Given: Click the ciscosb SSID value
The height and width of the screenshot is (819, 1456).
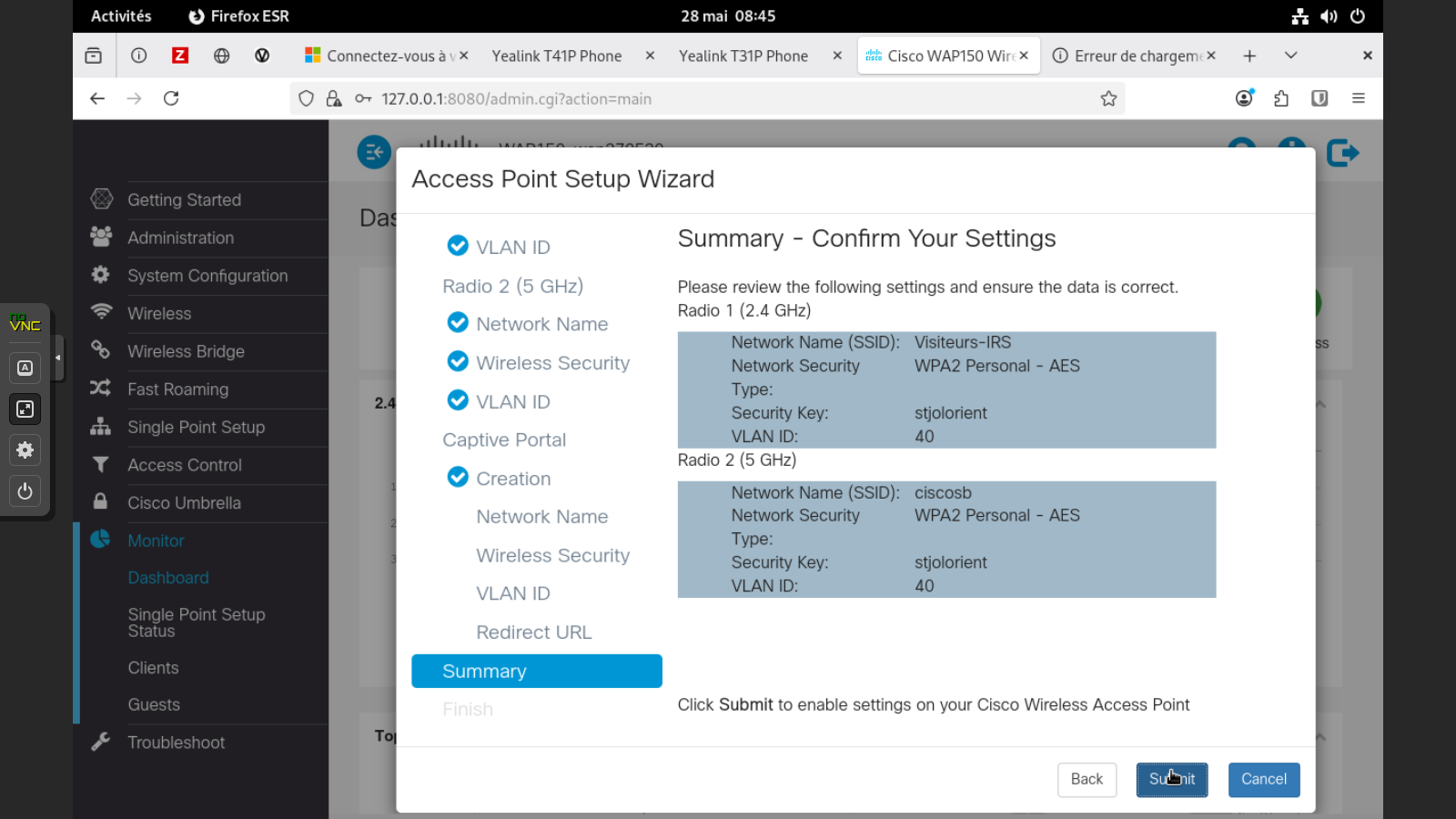Looking at the screenshot, I should point(943,492).
